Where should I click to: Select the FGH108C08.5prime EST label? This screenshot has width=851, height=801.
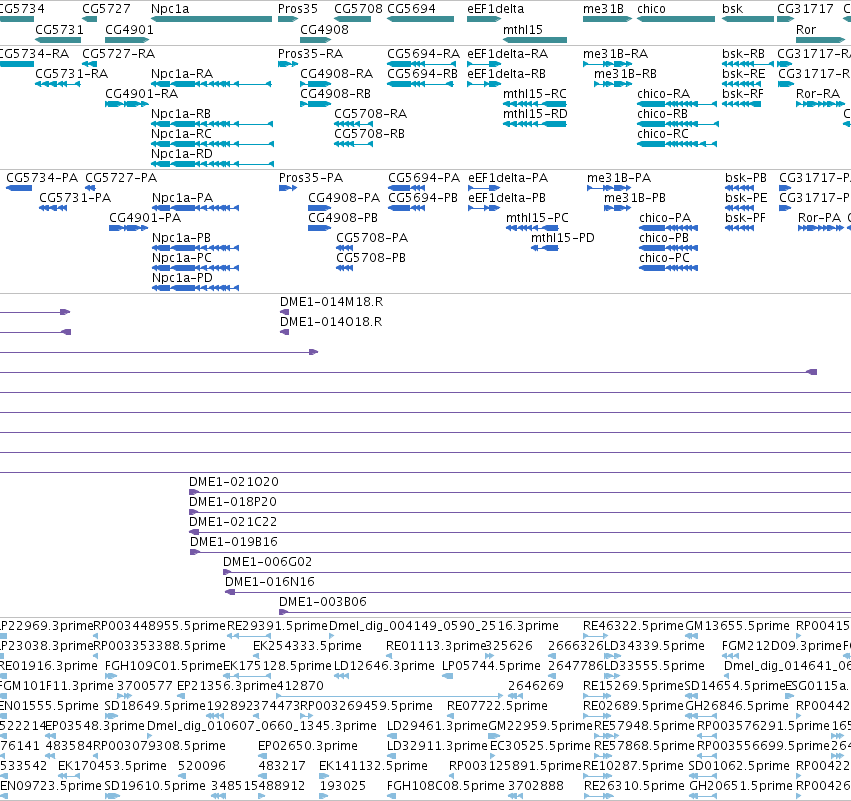(x=446, y=785)
